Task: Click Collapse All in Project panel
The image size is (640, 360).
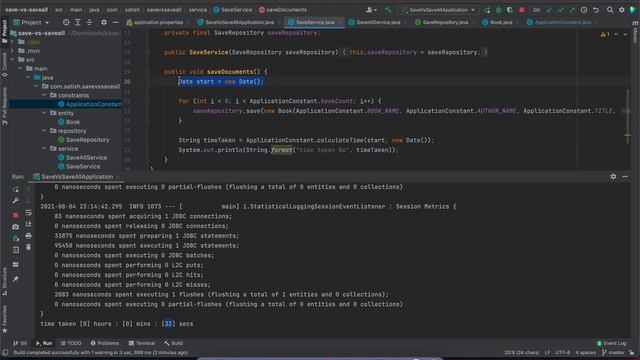Action: 89,22
